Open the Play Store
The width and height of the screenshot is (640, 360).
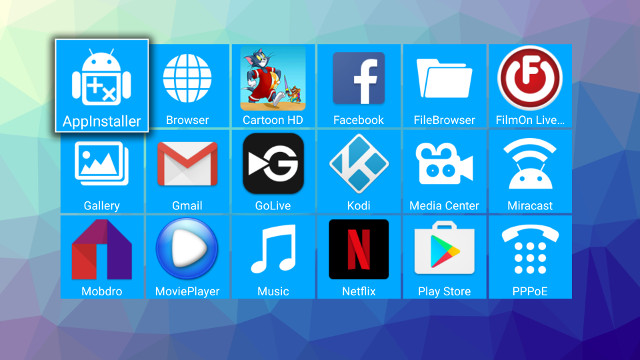444,257
